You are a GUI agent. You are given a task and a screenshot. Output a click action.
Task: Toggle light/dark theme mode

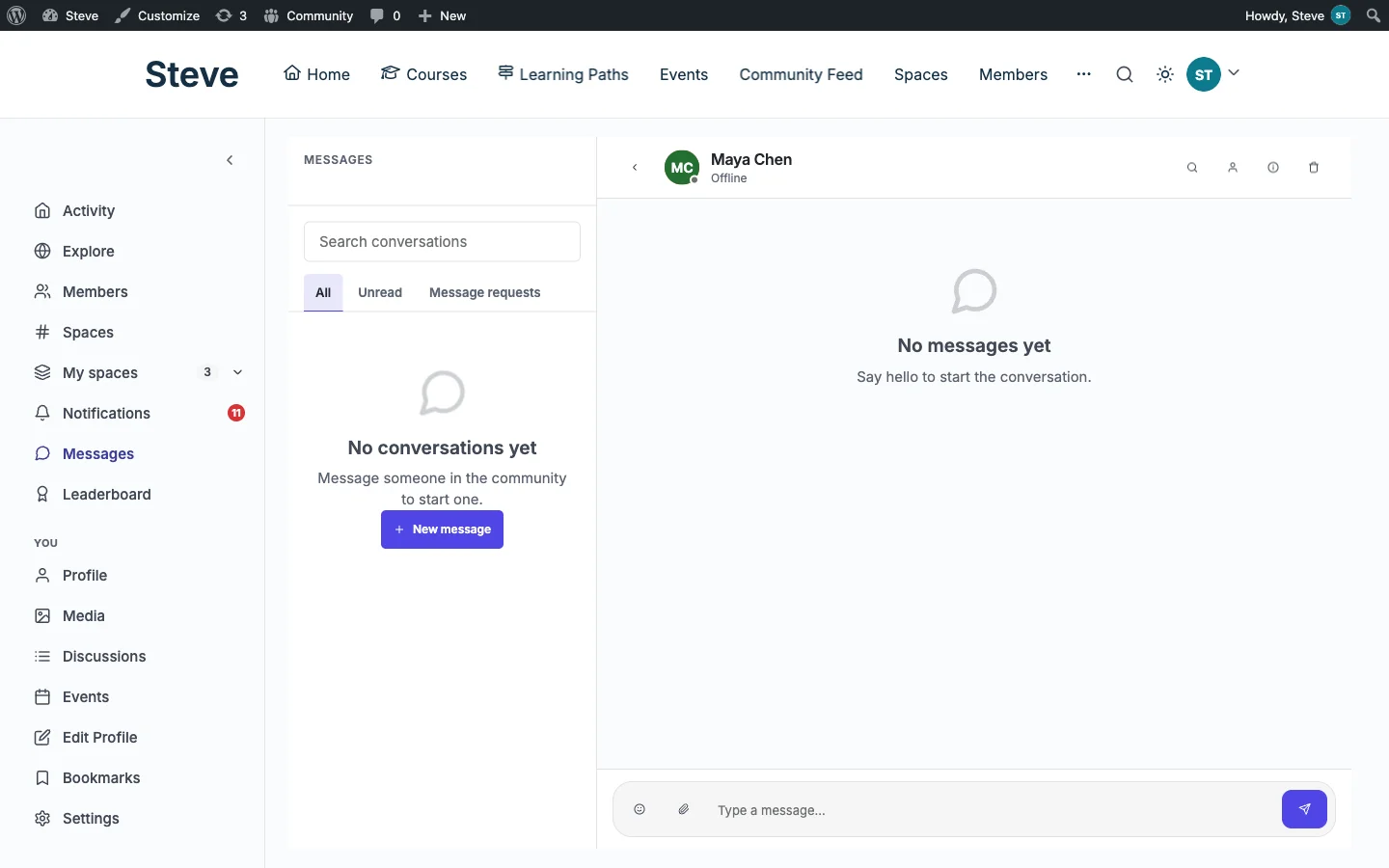(x=1165, y=74)
